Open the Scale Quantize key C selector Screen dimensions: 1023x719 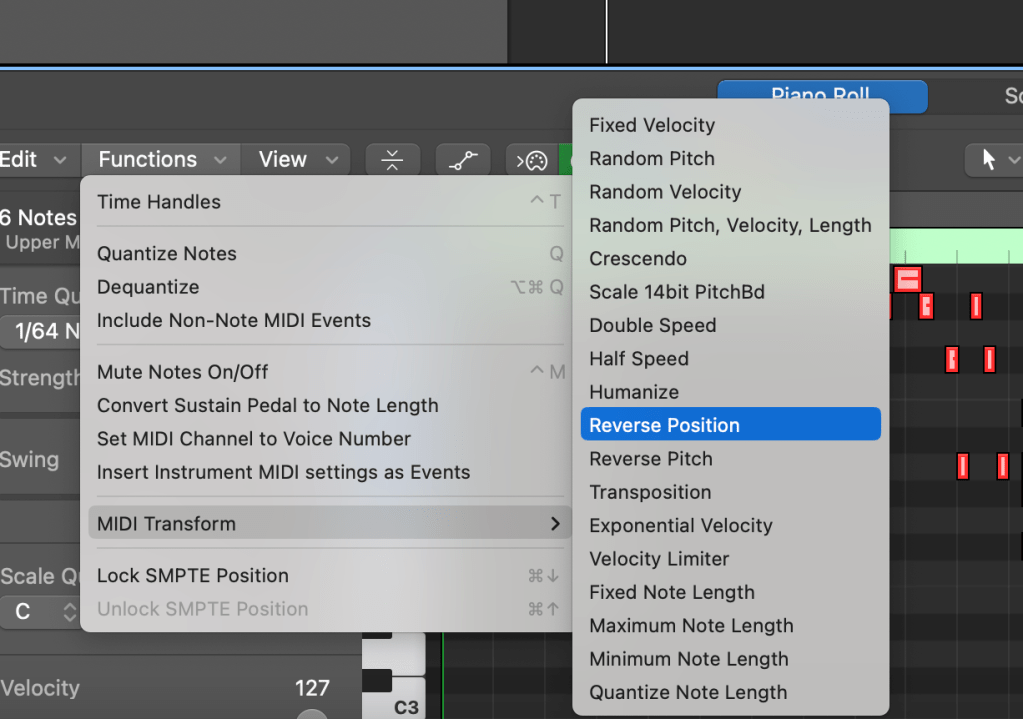38,612
